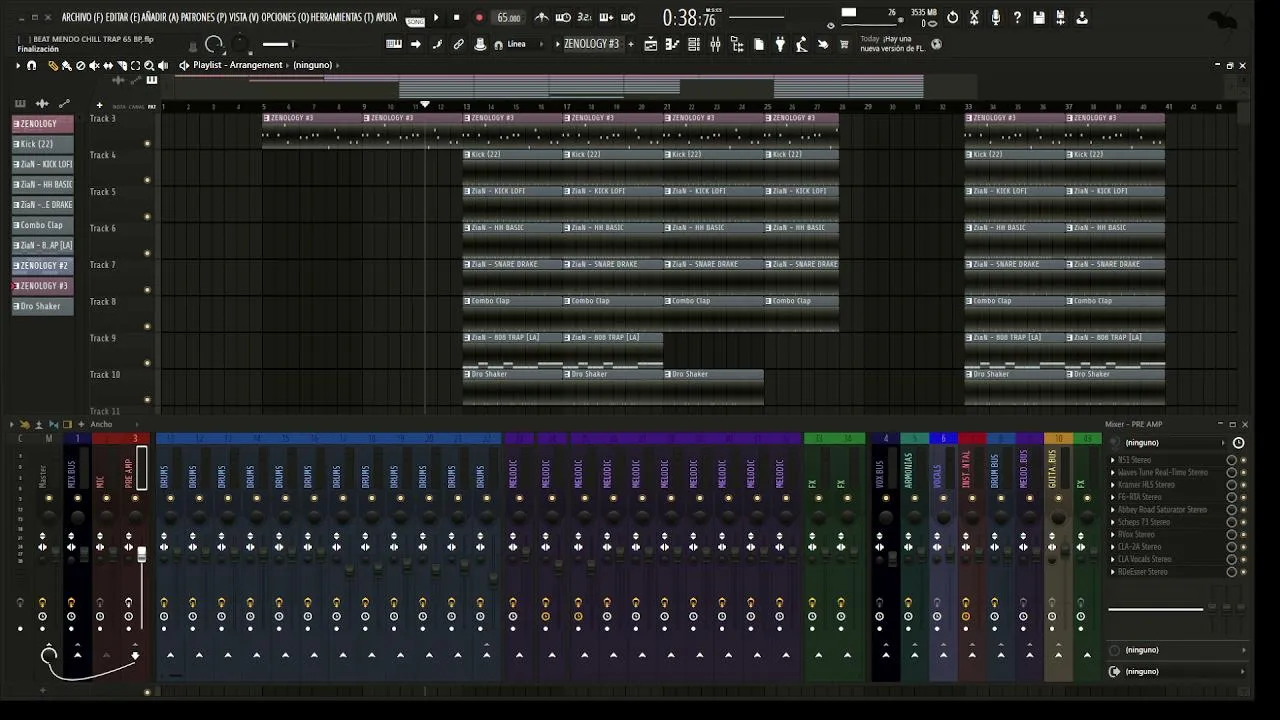1280x720 pixels.
Task: Click the link chain icon in toolbar
Action: point(458,44)
